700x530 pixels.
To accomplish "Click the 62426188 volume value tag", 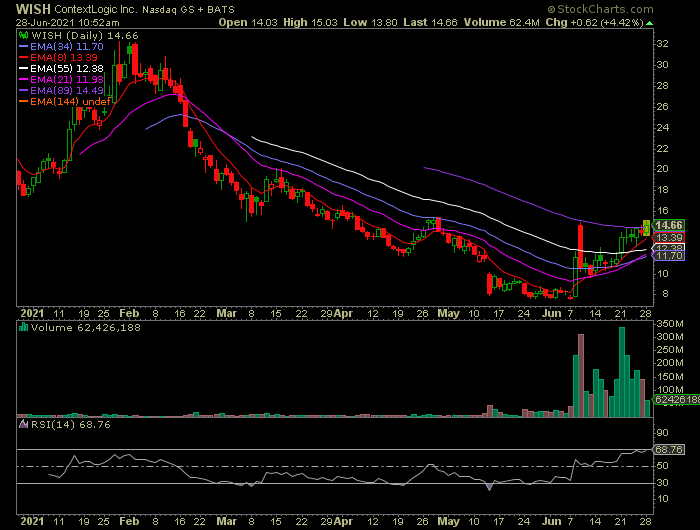I will pyautogui.click(x=676, y=400).
